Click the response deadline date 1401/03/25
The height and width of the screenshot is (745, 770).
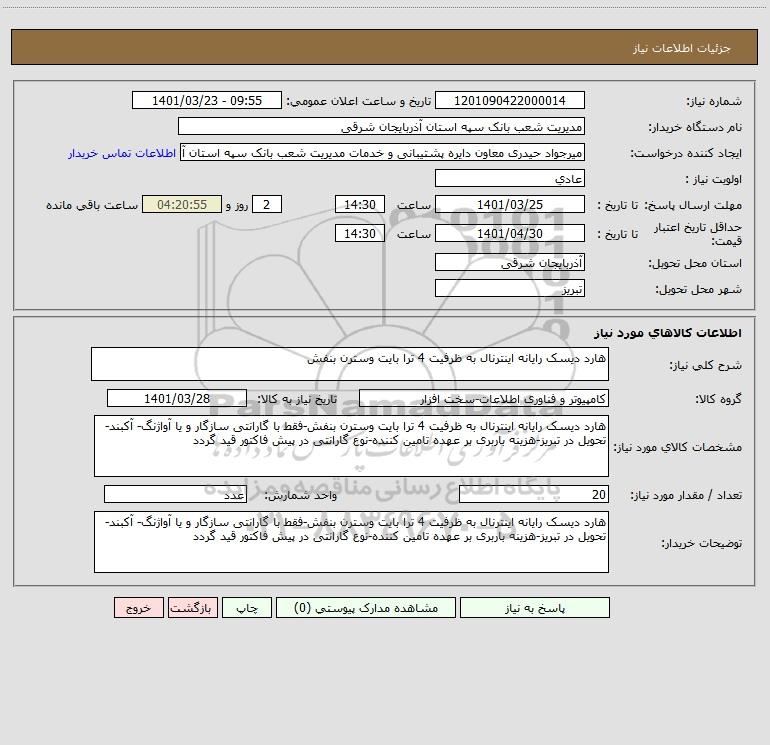(x=510, y=204)
